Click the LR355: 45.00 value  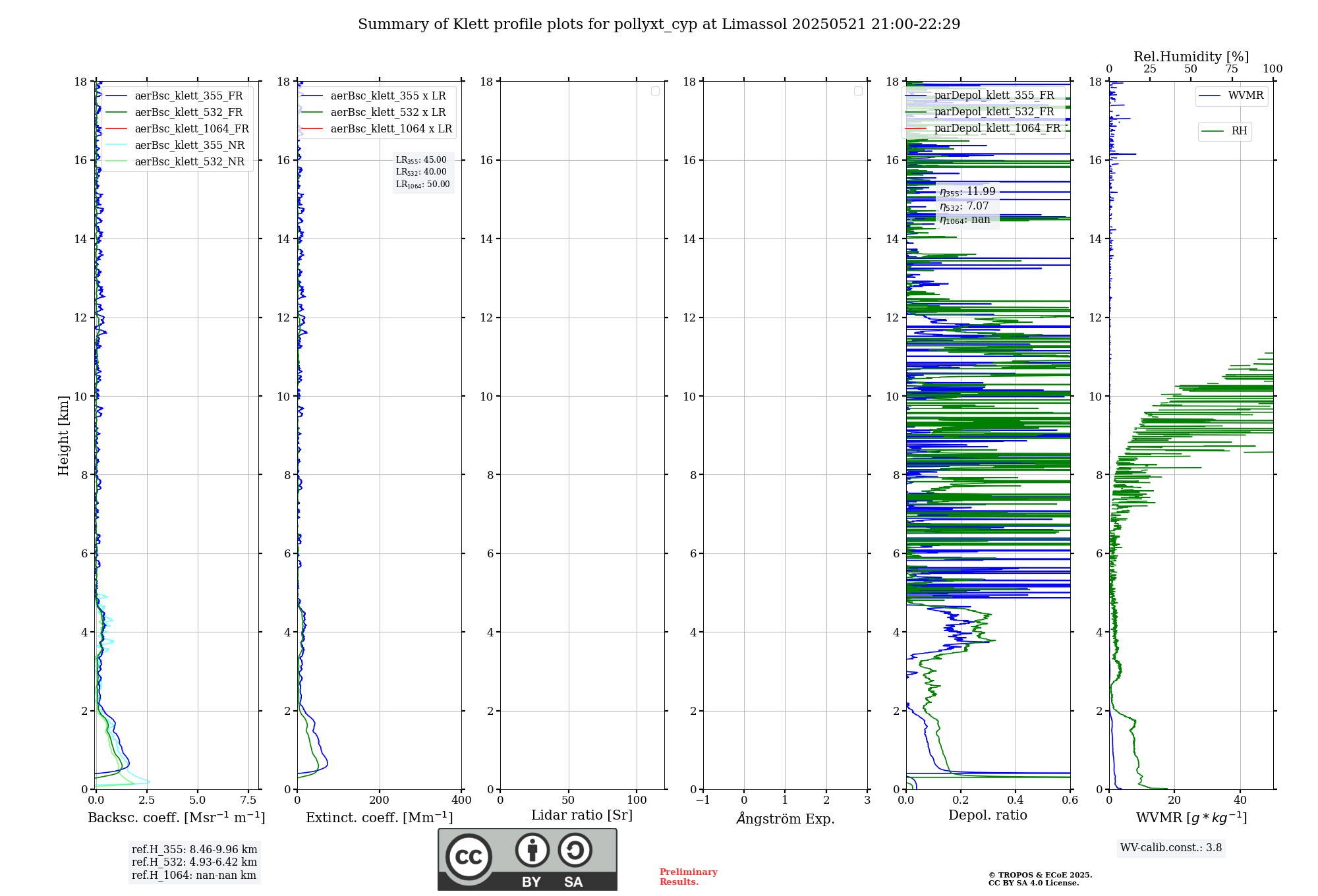[421, 160]
